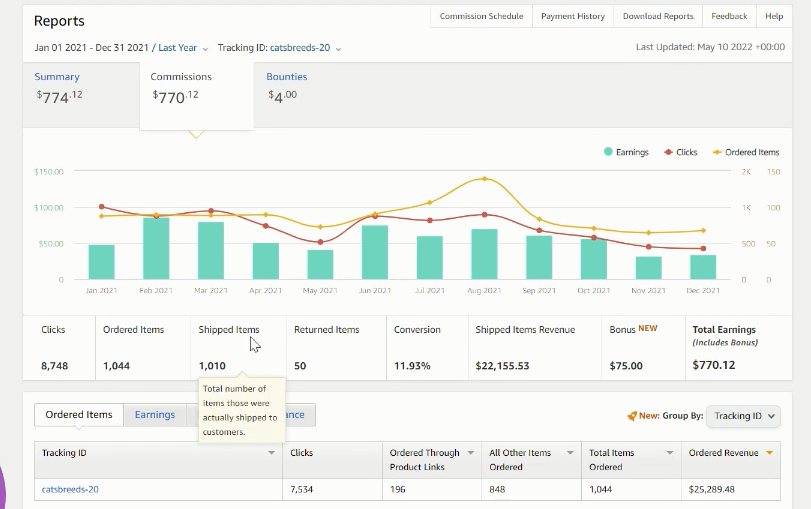Click the Feb 2021 earnings bar
The width and height of the screenshot is (811, 509).
pos(156,248)
